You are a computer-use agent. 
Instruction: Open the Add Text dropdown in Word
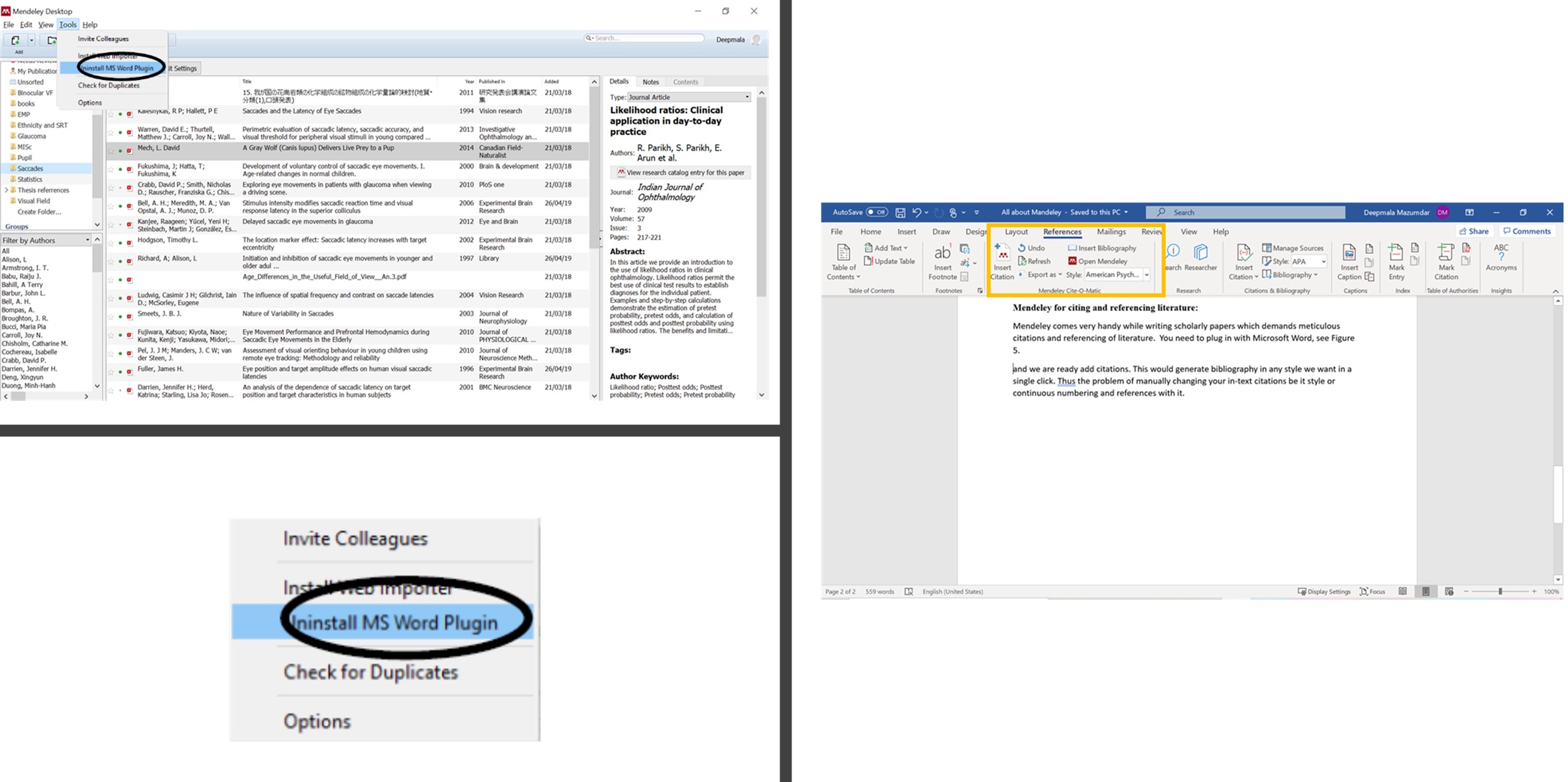point(886,248)
